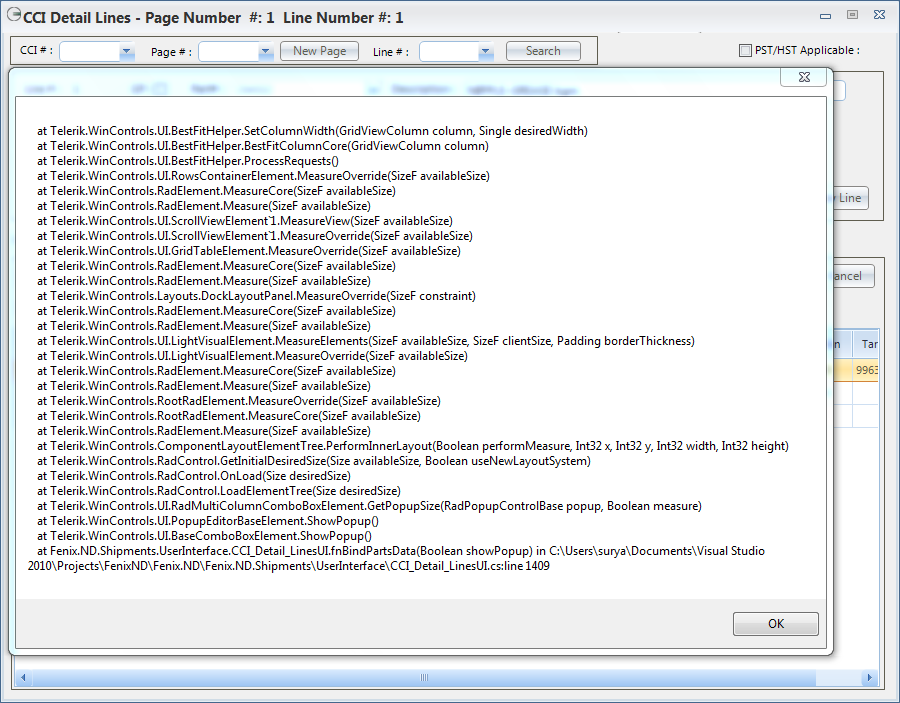
Task: Click the trace line 'ComponentLayoutElementTree.PerformInnerLayout'
Action: 413,446
